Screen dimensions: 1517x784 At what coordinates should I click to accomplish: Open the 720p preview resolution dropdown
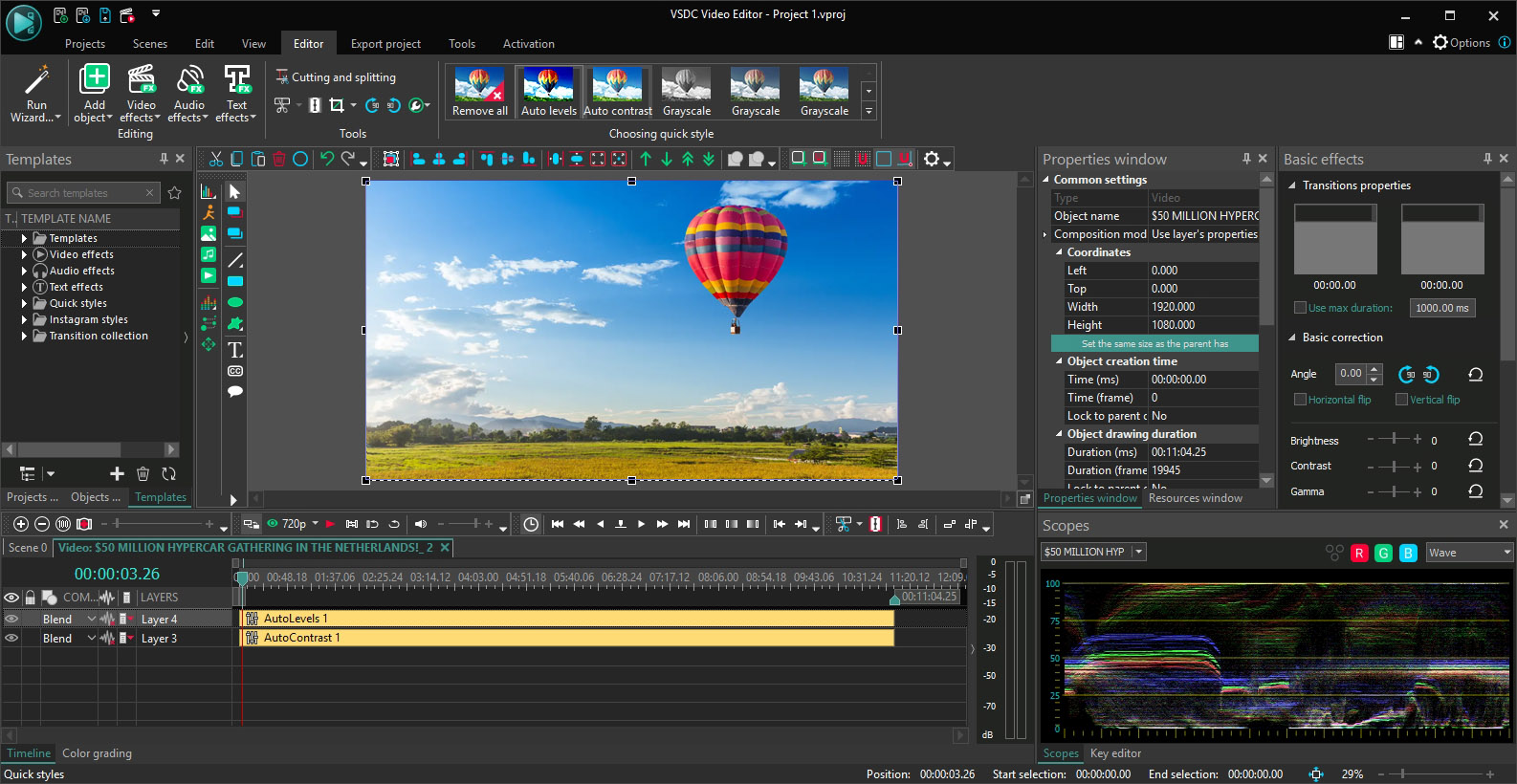pyautogui.click(x=315, y=523)
